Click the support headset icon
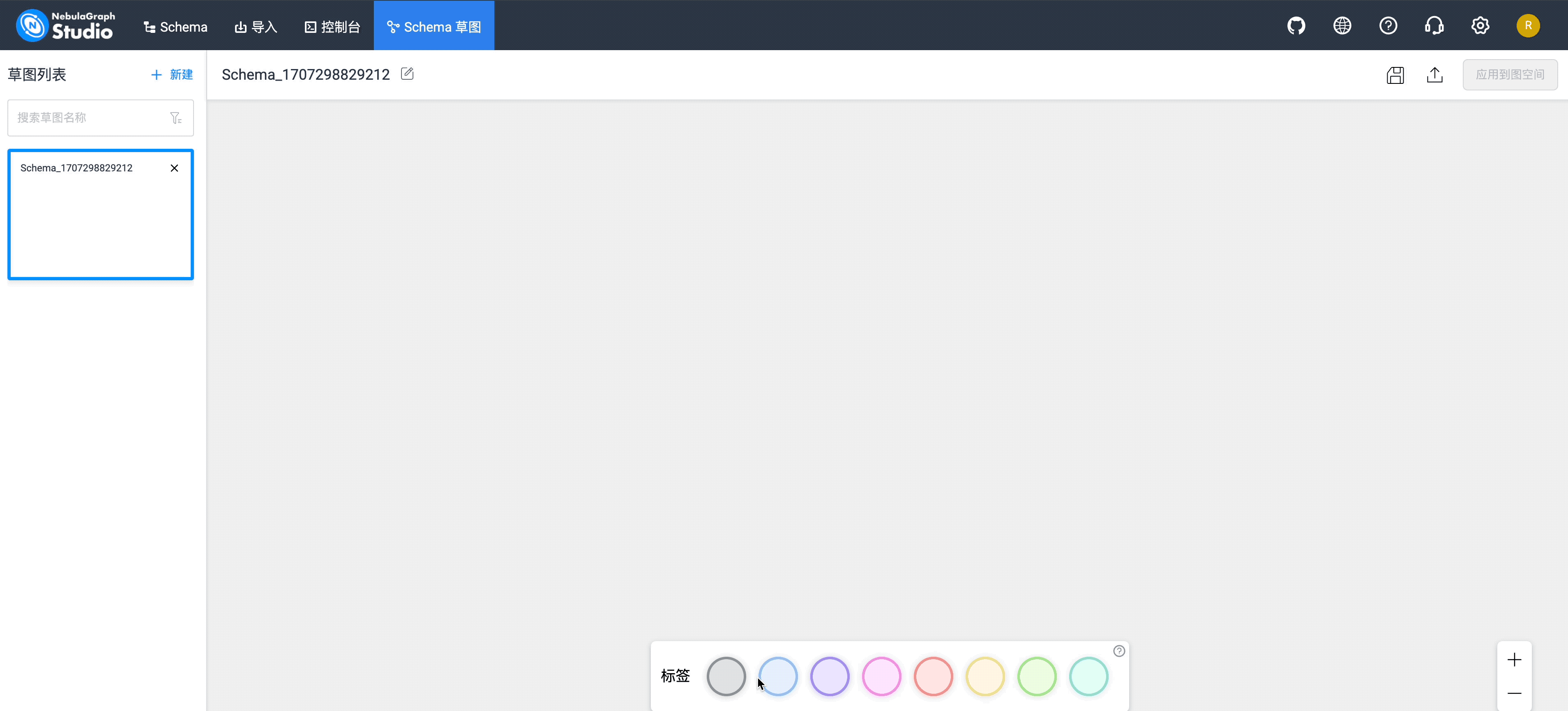This screenshot has width=1568, height=711. point(1434,25)
